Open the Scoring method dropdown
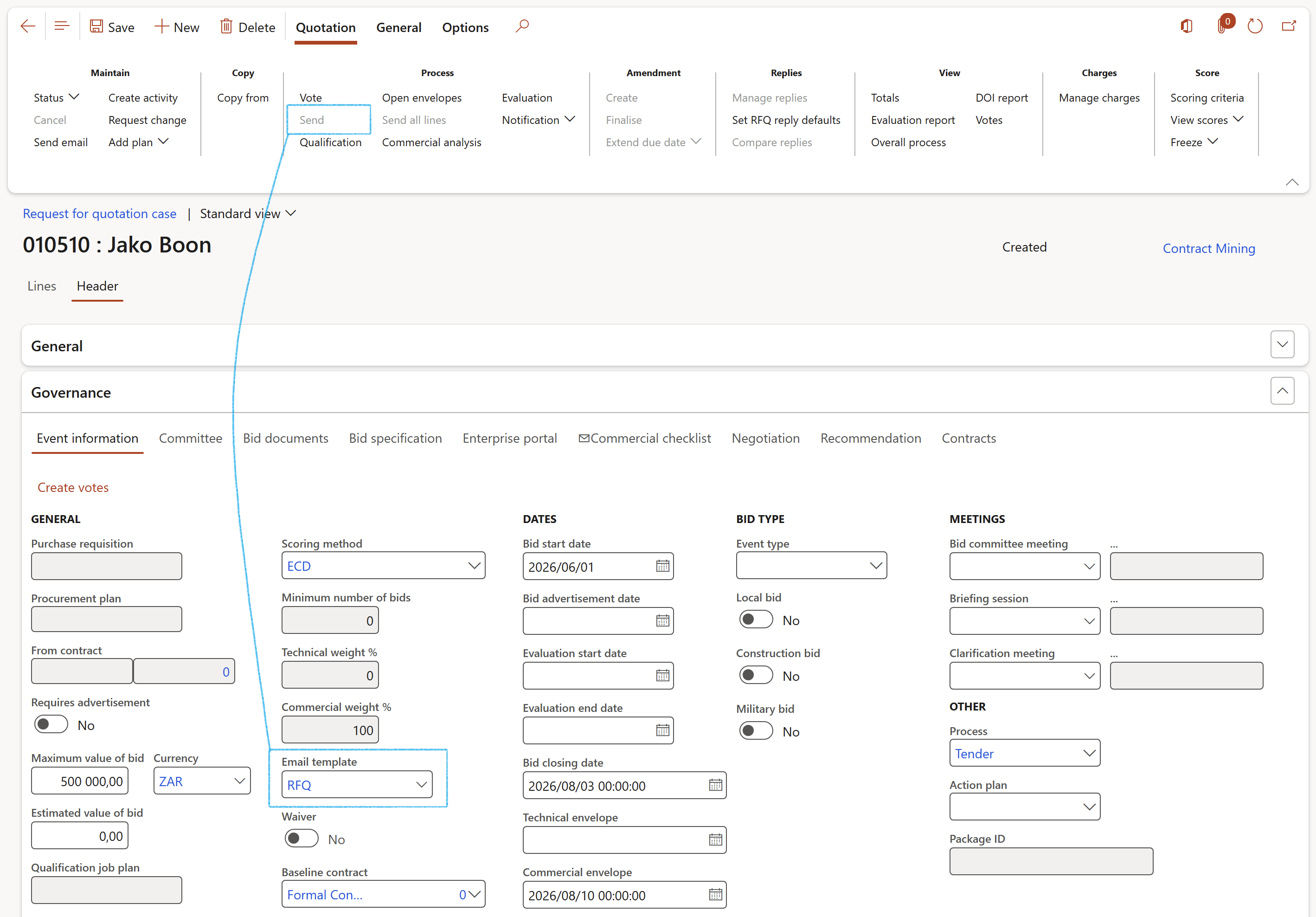1316x917 pixels. click(474, 565)
